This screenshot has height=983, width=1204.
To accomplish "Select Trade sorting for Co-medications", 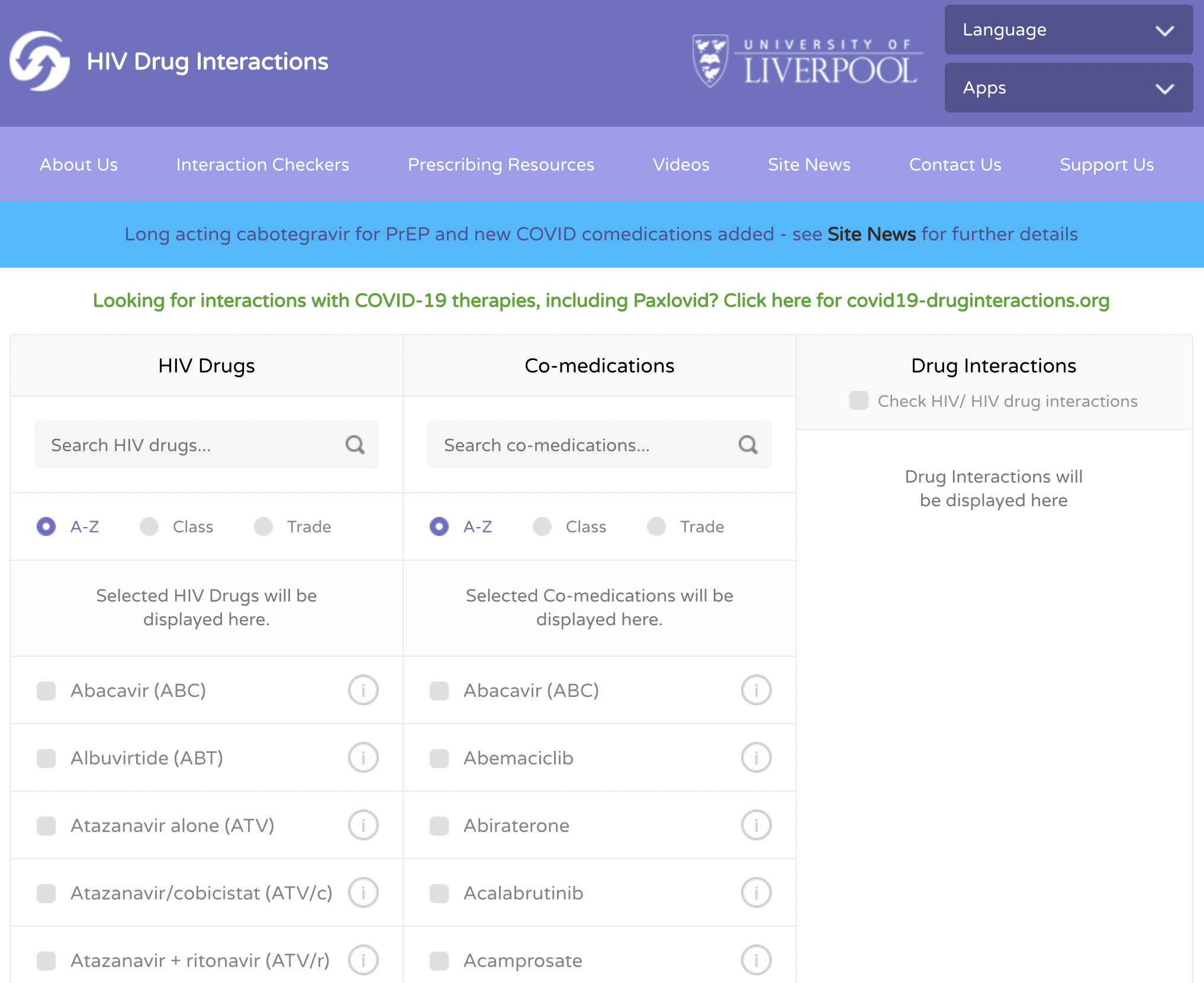I will 656,526.
